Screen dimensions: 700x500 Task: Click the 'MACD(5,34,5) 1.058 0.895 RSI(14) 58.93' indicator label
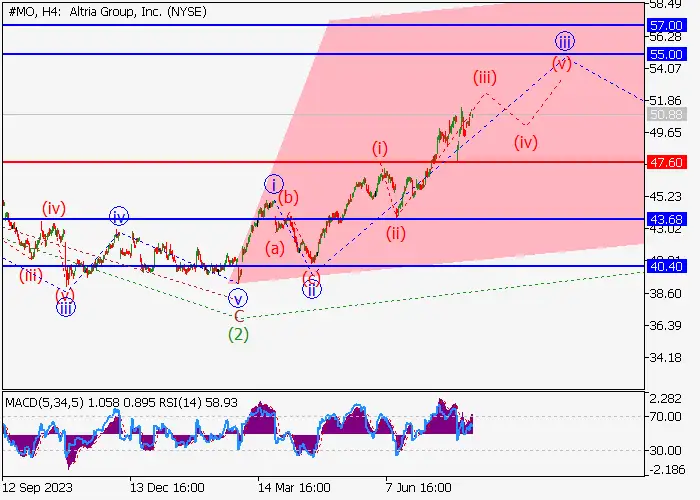tap(121, 403)
